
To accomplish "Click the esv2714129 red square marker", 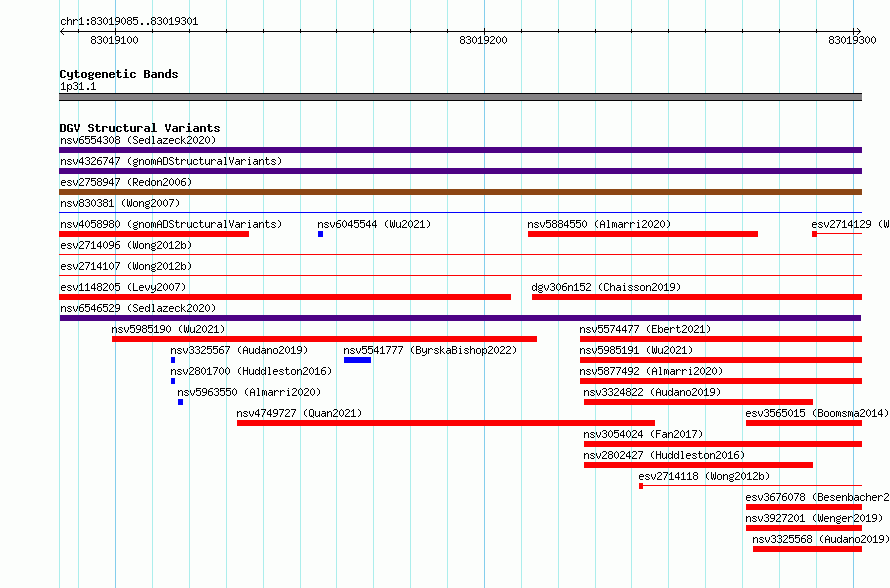I will point(815,234).
